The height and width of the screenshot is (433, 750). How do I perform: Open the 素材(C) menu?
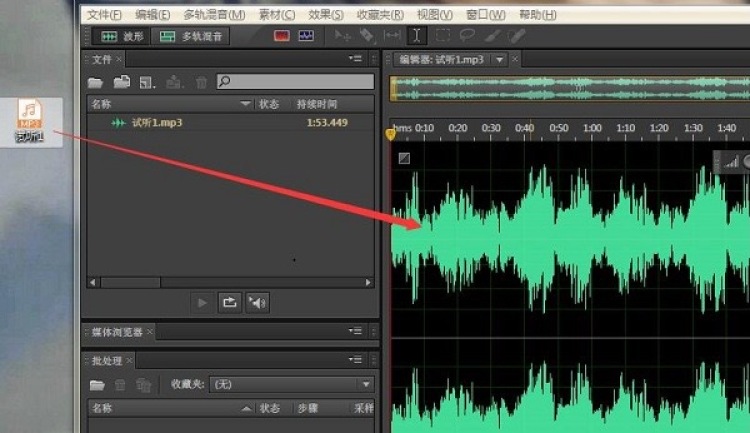[277, 15]
